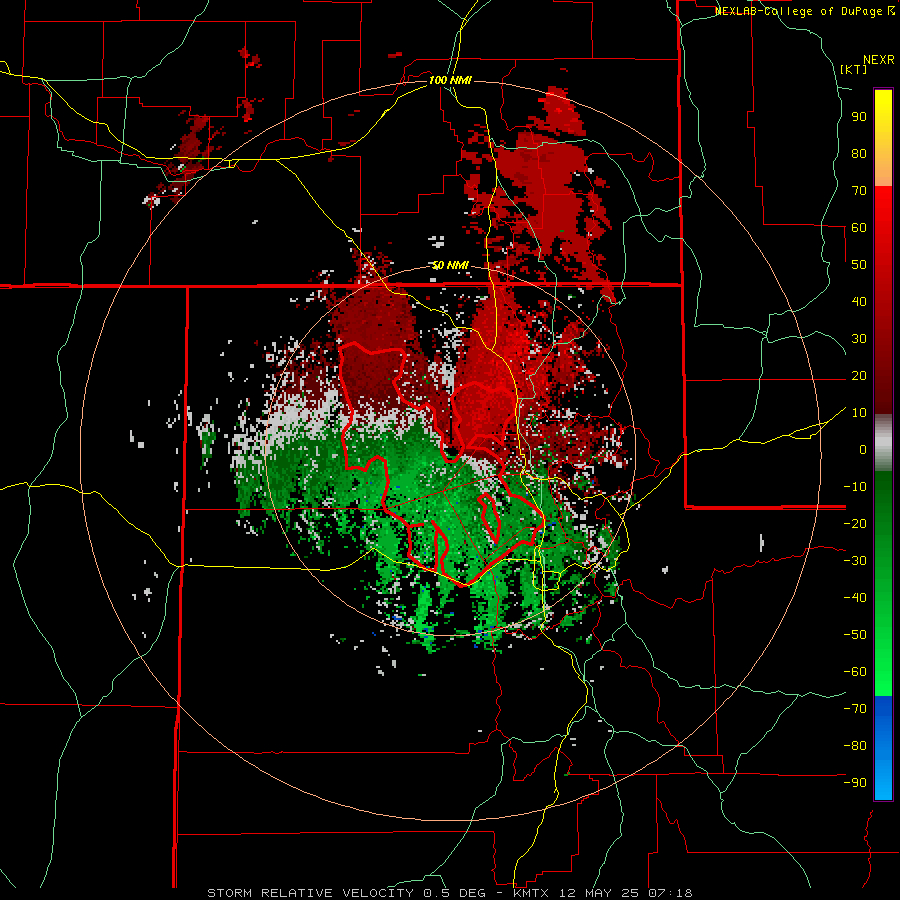Click the "-30" velocity scale label

point(855,561)
